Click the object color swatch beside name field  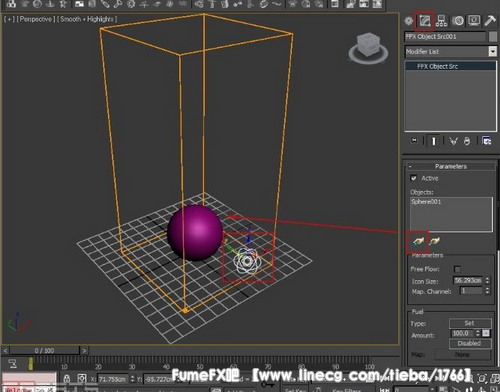coord(493,36)
